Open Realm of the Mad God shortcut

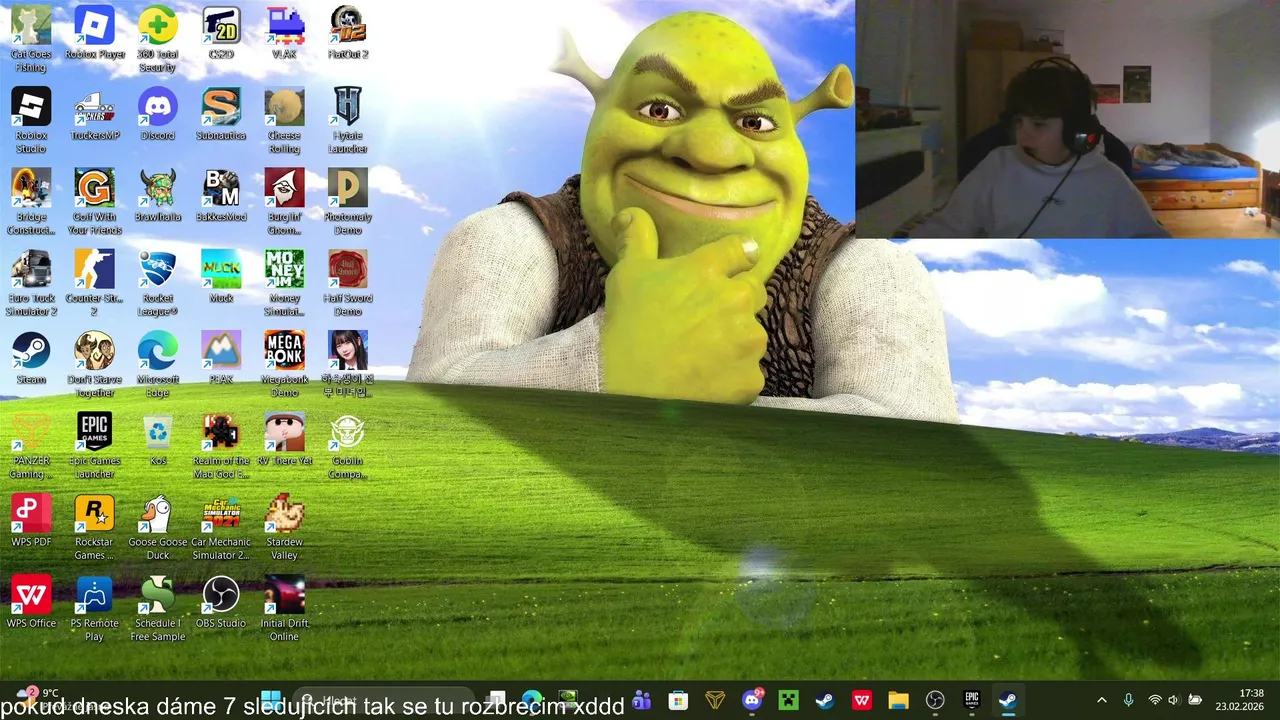221,446
